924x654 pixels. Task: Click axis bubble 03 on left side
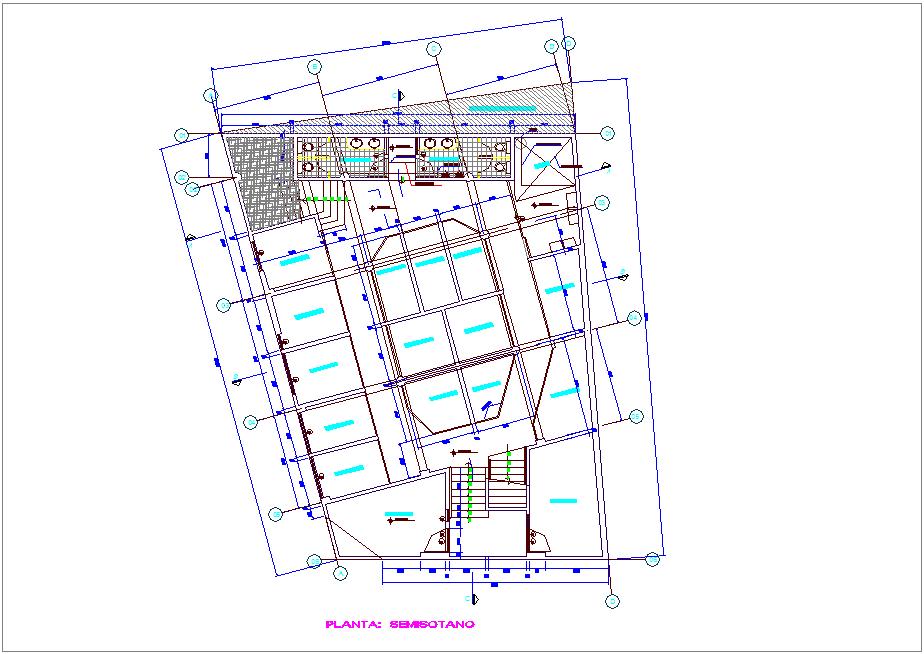click(224, 305)
